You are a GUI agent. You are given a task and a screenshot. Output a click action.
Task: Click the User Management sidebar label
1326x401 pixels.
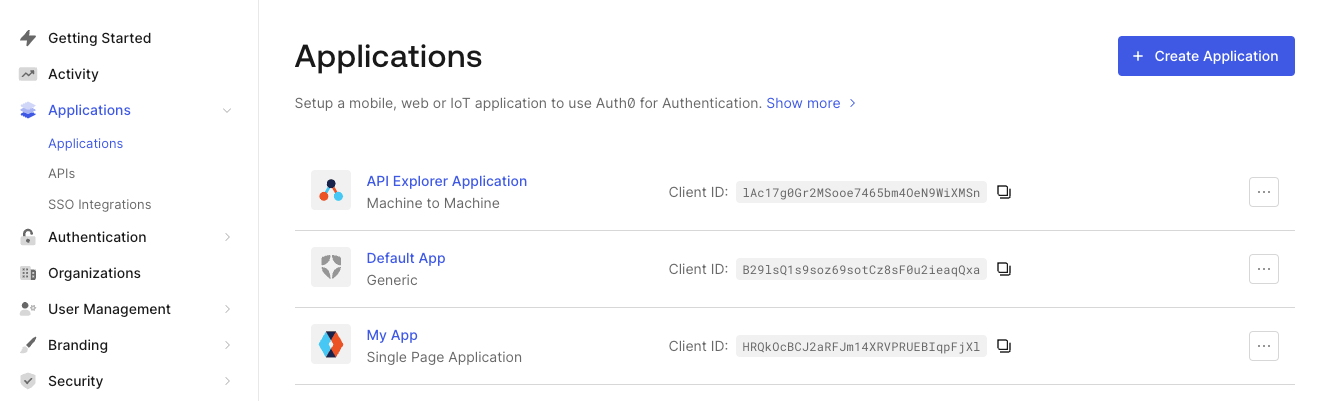[109, 309]
